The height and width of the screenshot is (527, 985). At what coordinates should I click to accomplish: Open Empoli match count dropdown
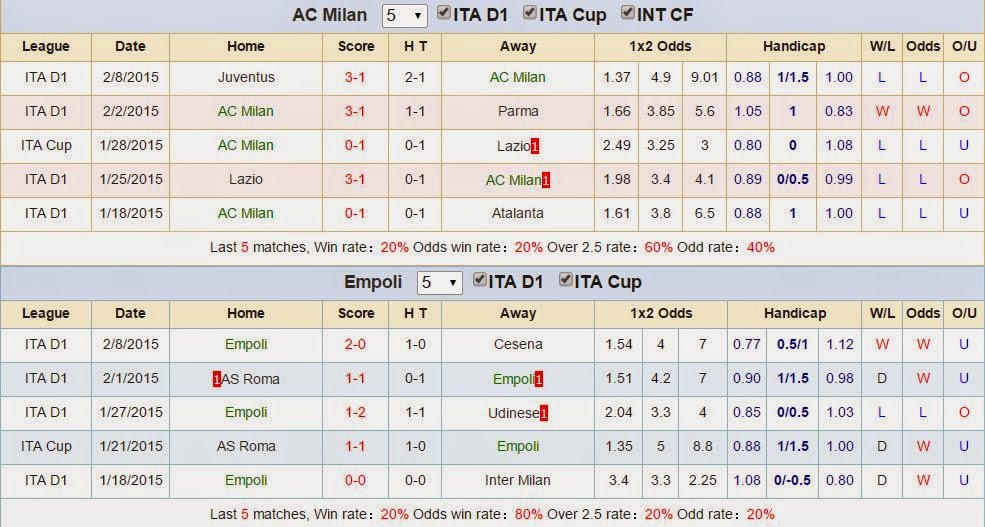coord(440,283)
